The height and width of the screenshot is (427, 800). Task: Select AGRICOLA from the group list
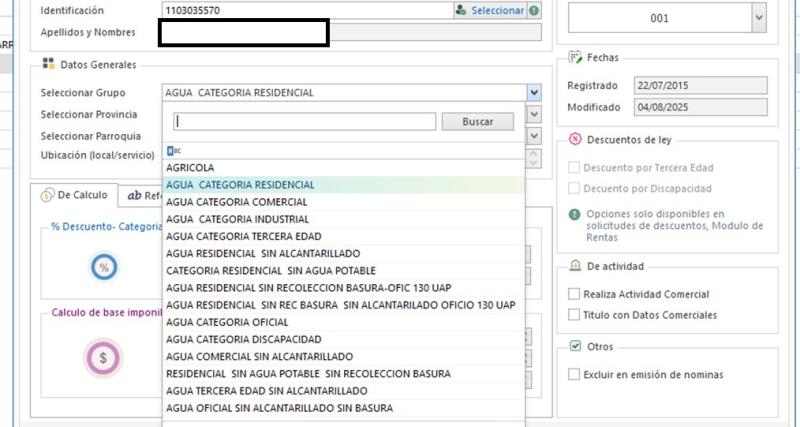point(343,167)
